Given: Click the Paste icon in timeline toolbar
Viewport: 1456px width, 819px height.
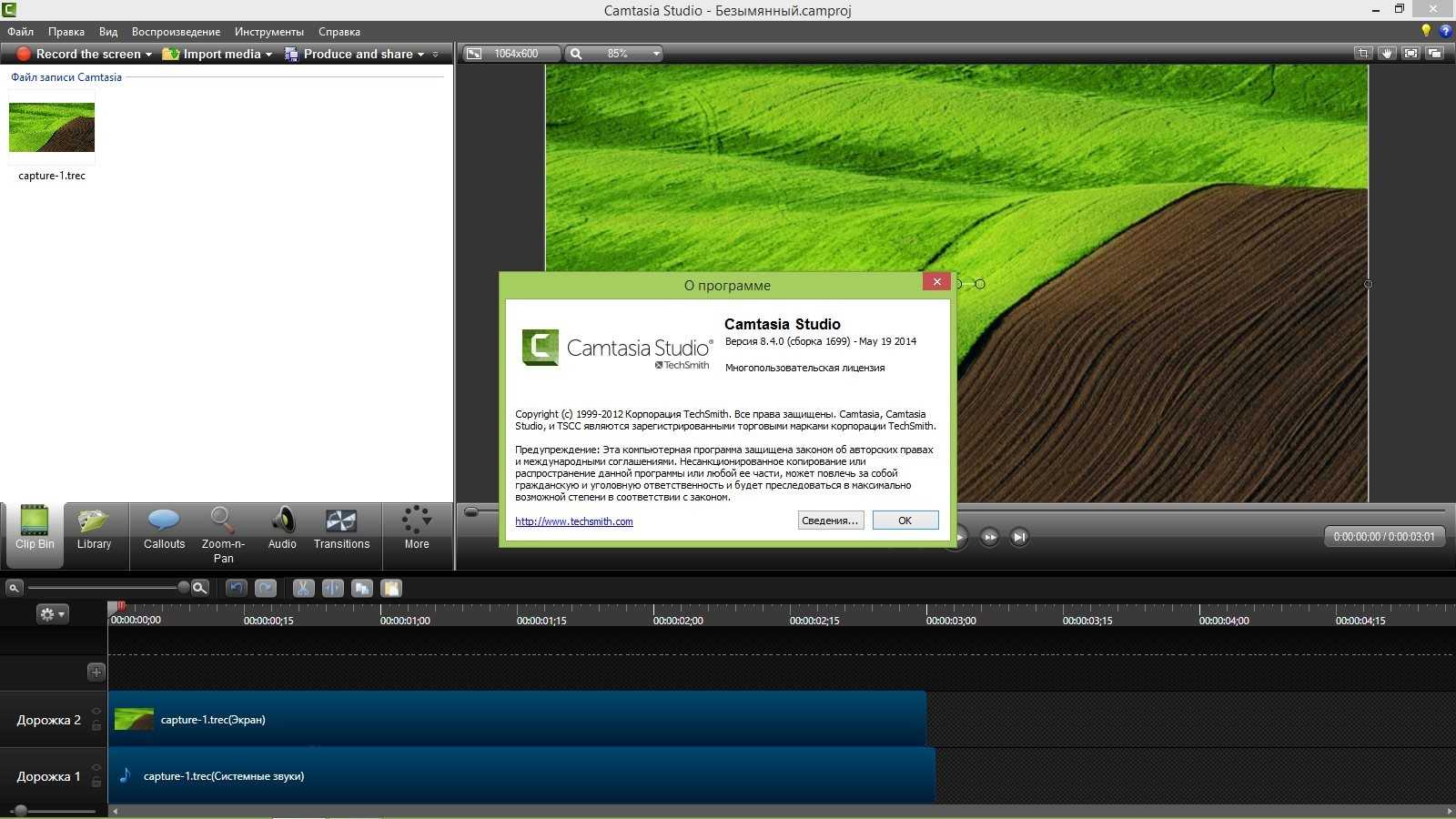Looking at the screenshot, I should click(391, 588).
